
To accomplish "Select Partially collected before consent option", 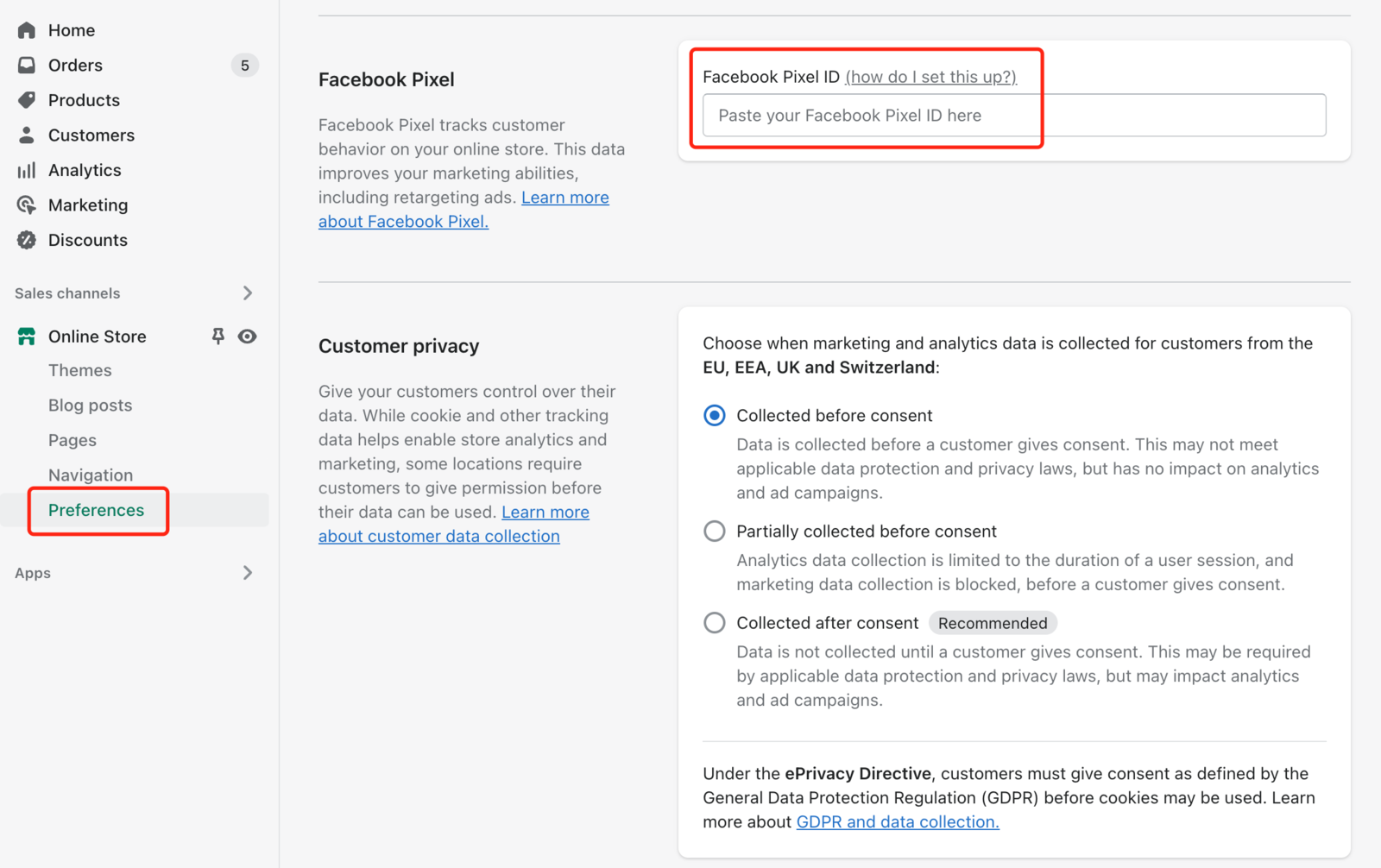I will [715, 531].
